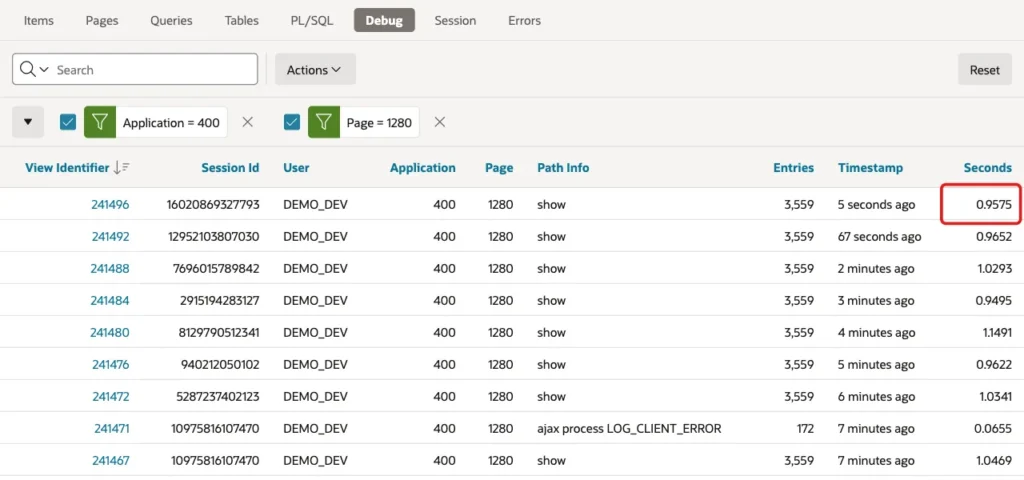Go to the Errors tab
Image resolution: width=1024 pixels, height=480 pixels.
click(x=524, y=20)
